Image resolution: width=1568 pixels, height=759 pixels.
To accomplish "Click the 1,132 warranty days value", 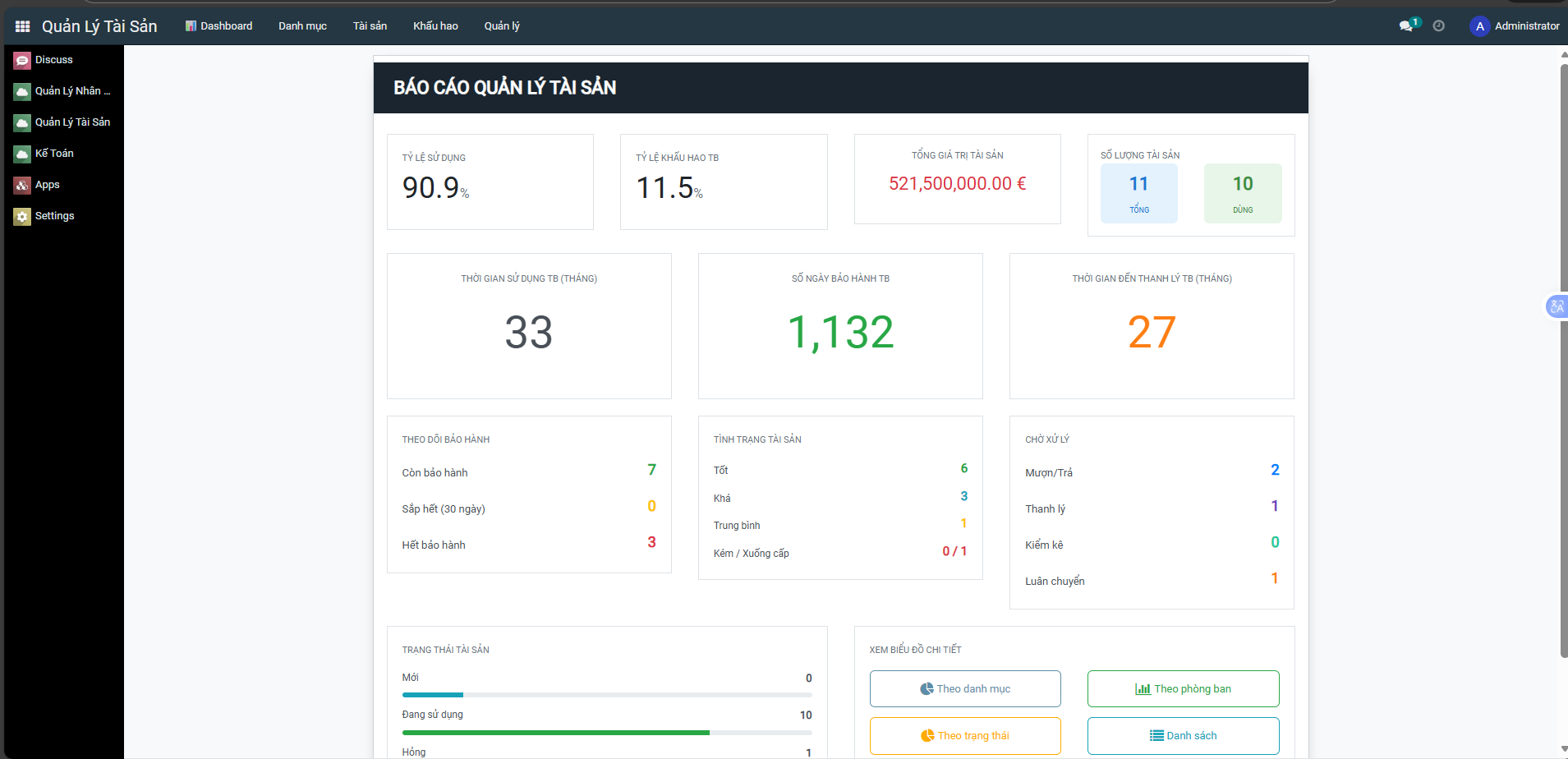I will pyautogui.click(x=840, y=333).
